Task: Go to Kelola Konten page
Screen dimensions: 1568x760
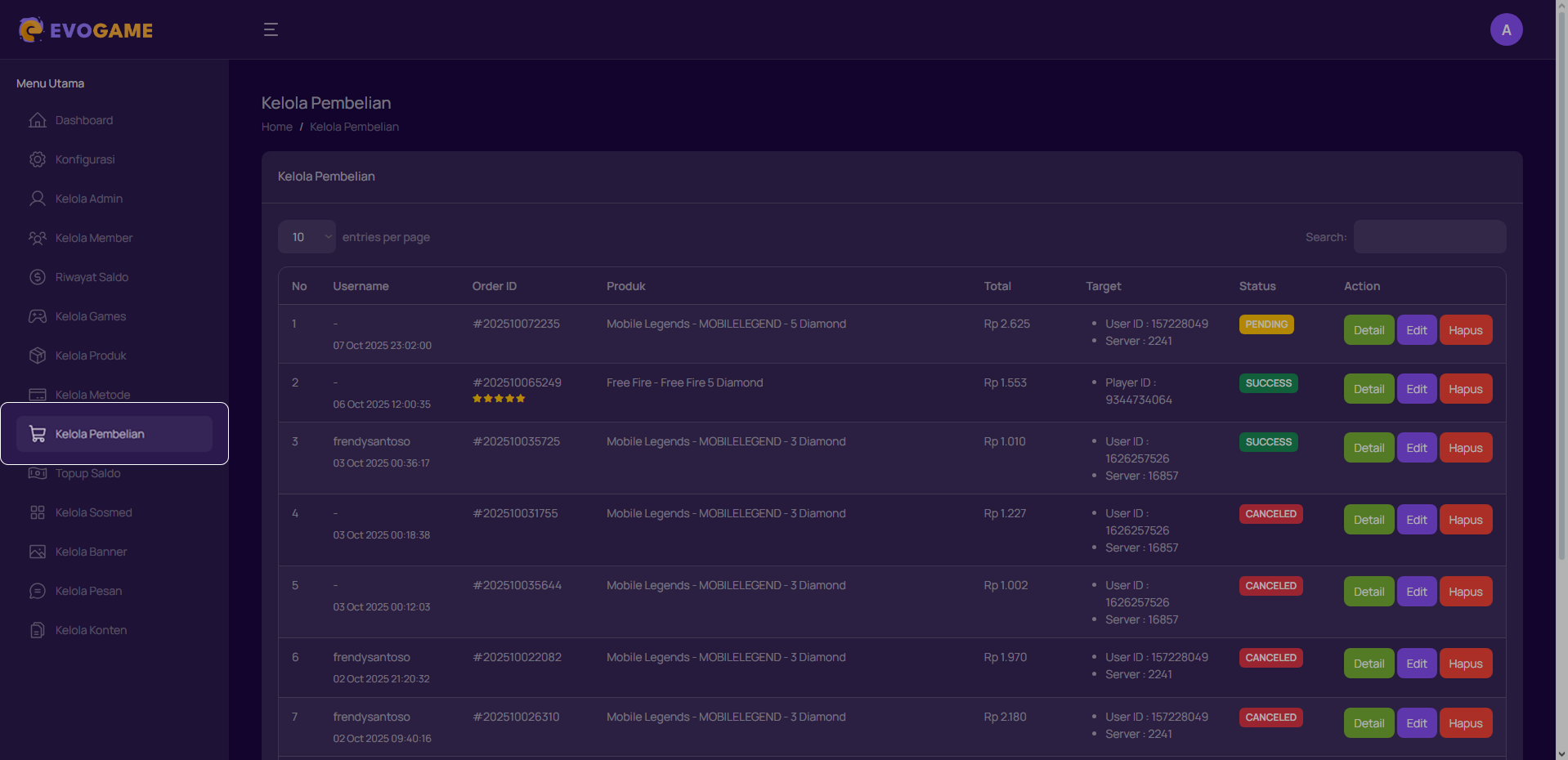Action: [x=114, y=630]
